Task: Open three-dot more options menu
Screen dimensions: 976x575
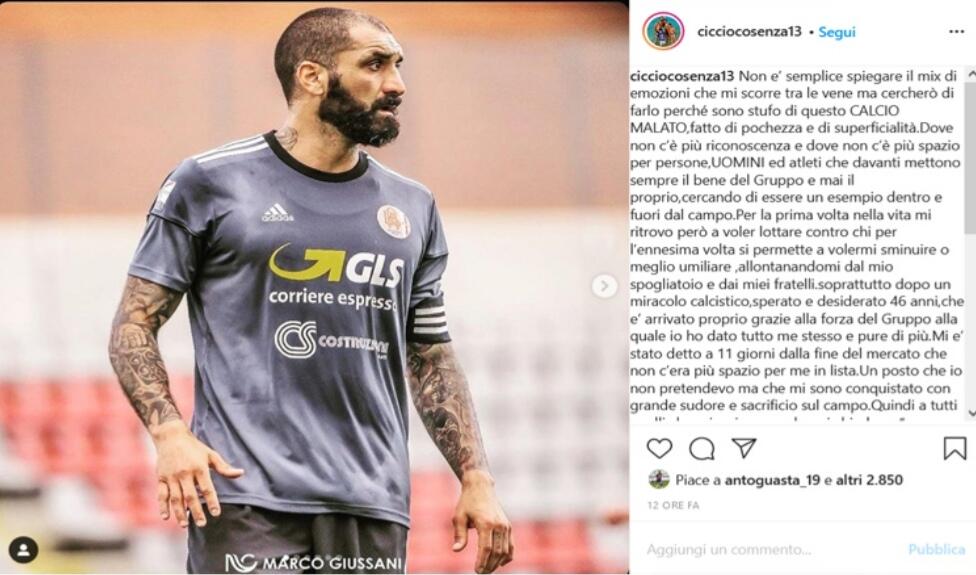Action: [x=956, y=32]
